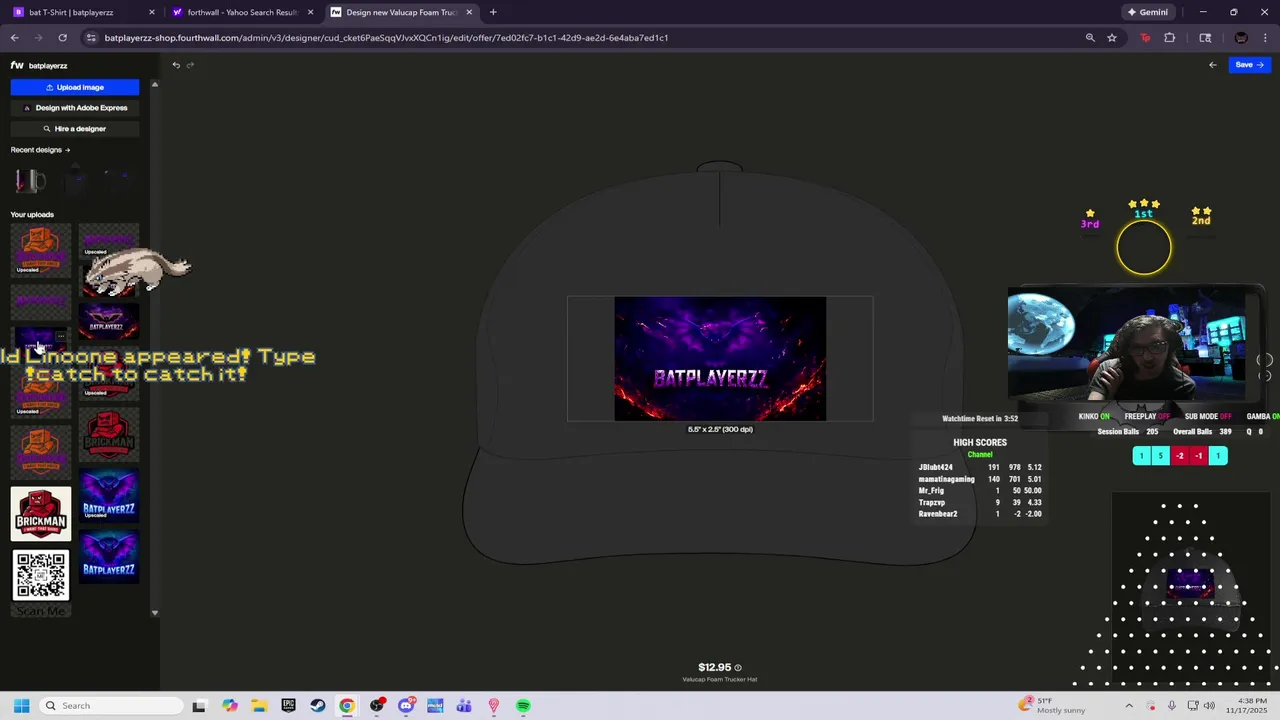Open OBS Studio from the taskbar
Image resolution: width=1280 pixels, height=720 pixels.
(377, 706)
